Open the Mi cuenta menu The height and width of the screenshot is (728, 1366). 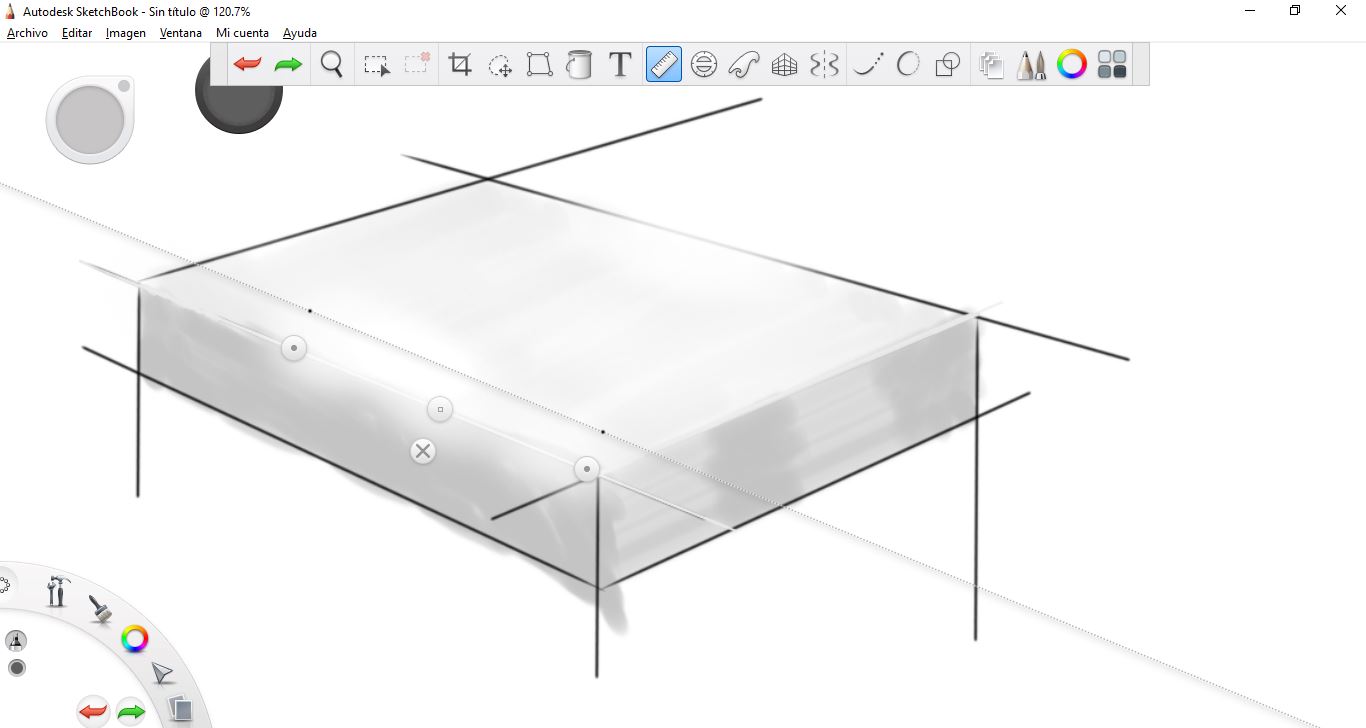click(x=243, y=33)
